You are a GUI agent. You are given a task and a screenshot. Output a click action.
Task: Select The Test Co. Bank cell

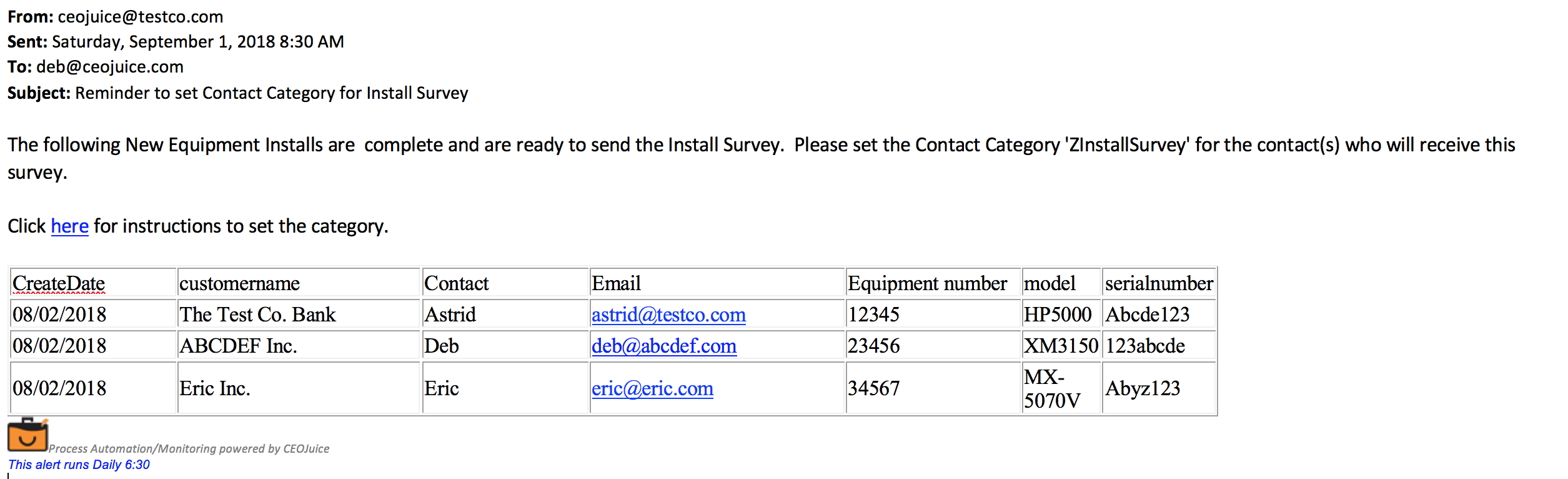[257, 315]
